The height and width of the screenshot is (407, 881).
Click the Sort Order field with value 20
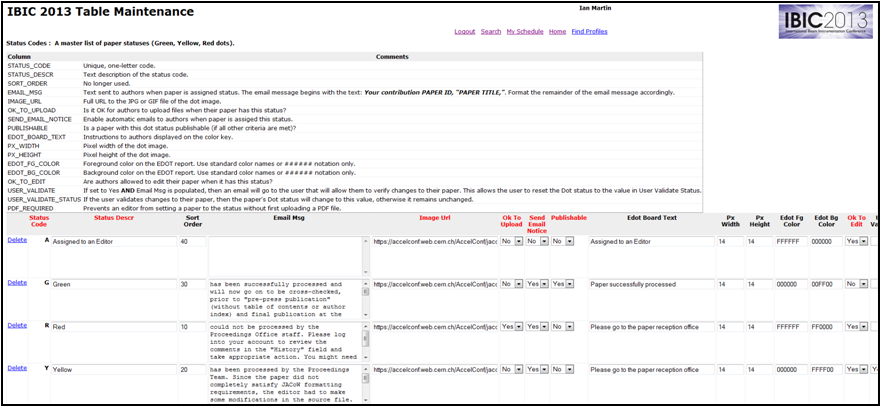point(192,370)
